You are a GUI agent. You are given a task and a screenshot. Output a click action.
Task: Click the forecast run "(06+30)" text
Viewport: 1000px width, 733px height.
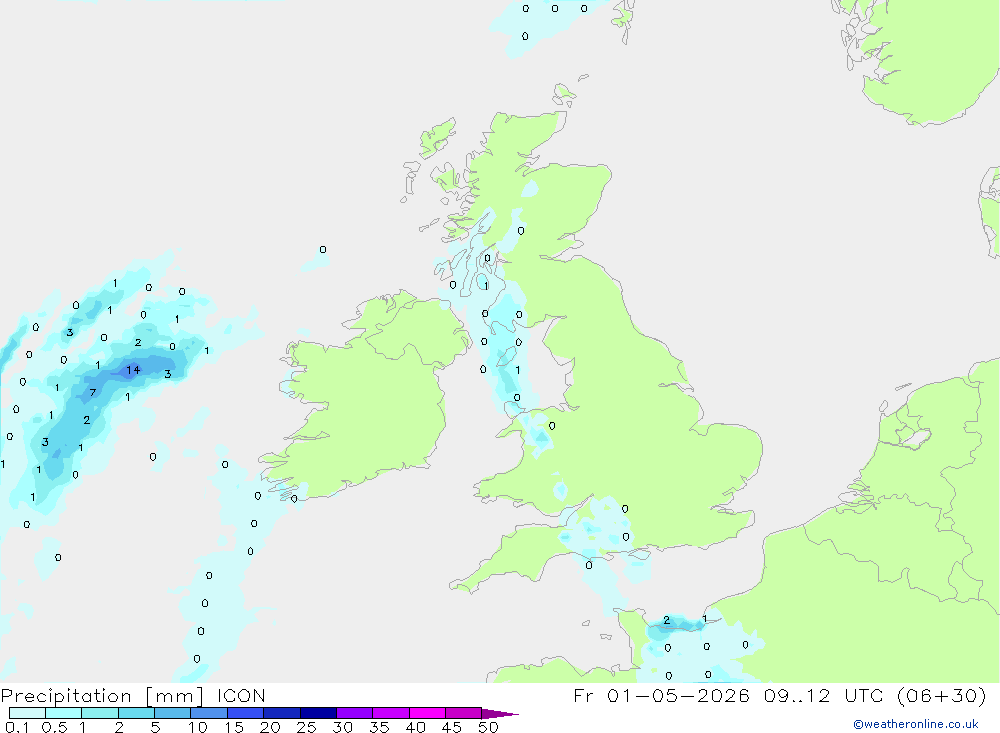click(x=941, y=695)
